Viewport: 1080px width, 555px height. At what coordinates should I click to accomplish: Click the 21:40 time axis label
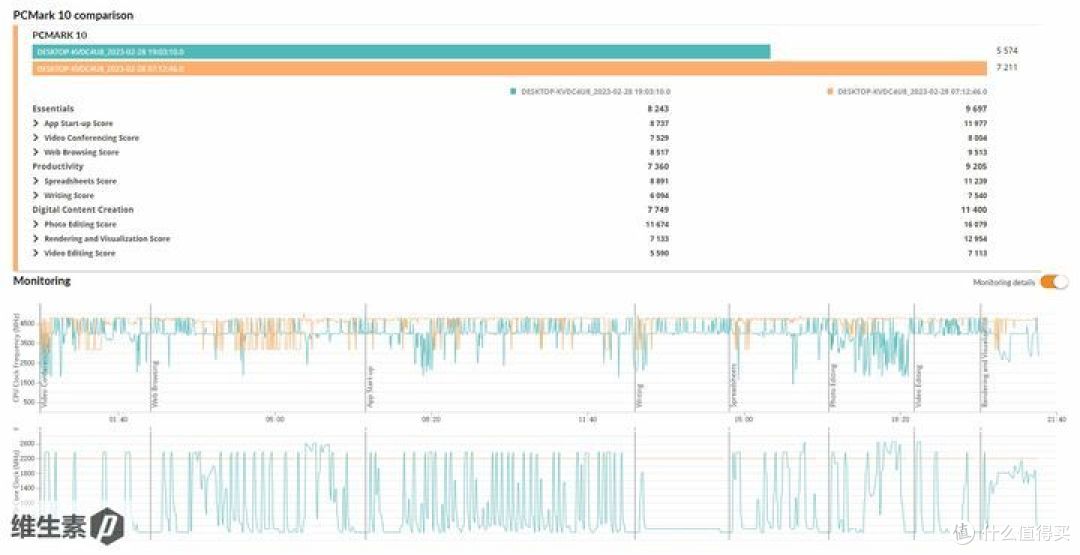tap(1057, 419)
